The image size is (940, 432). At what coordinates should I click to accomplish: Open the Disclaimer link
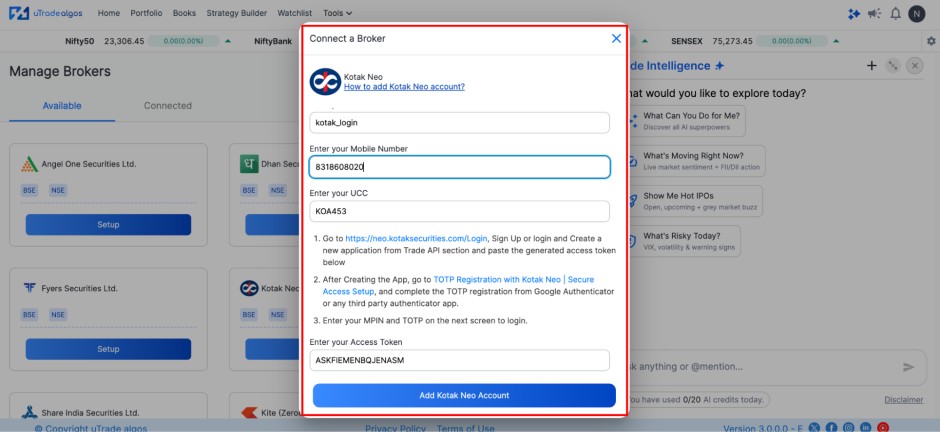(903, 400)
